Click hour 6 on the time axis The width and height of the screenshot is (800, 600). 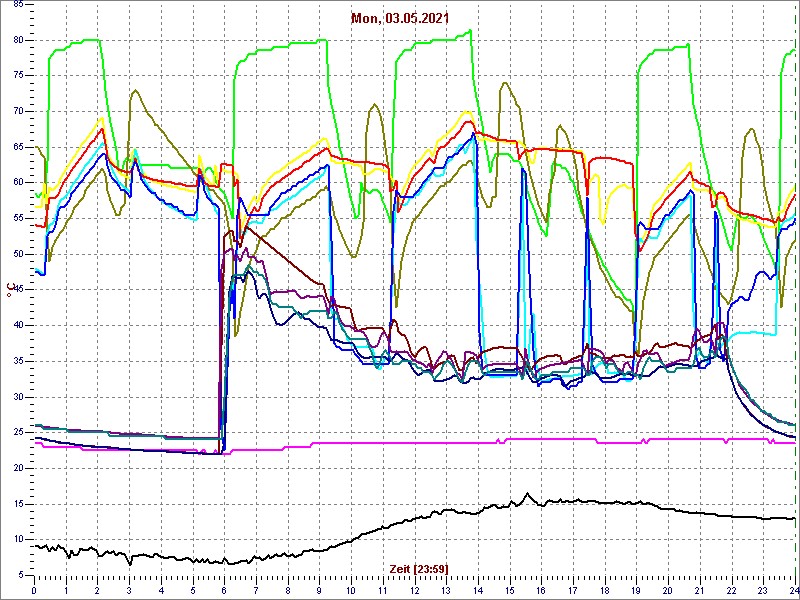(224, 590)
